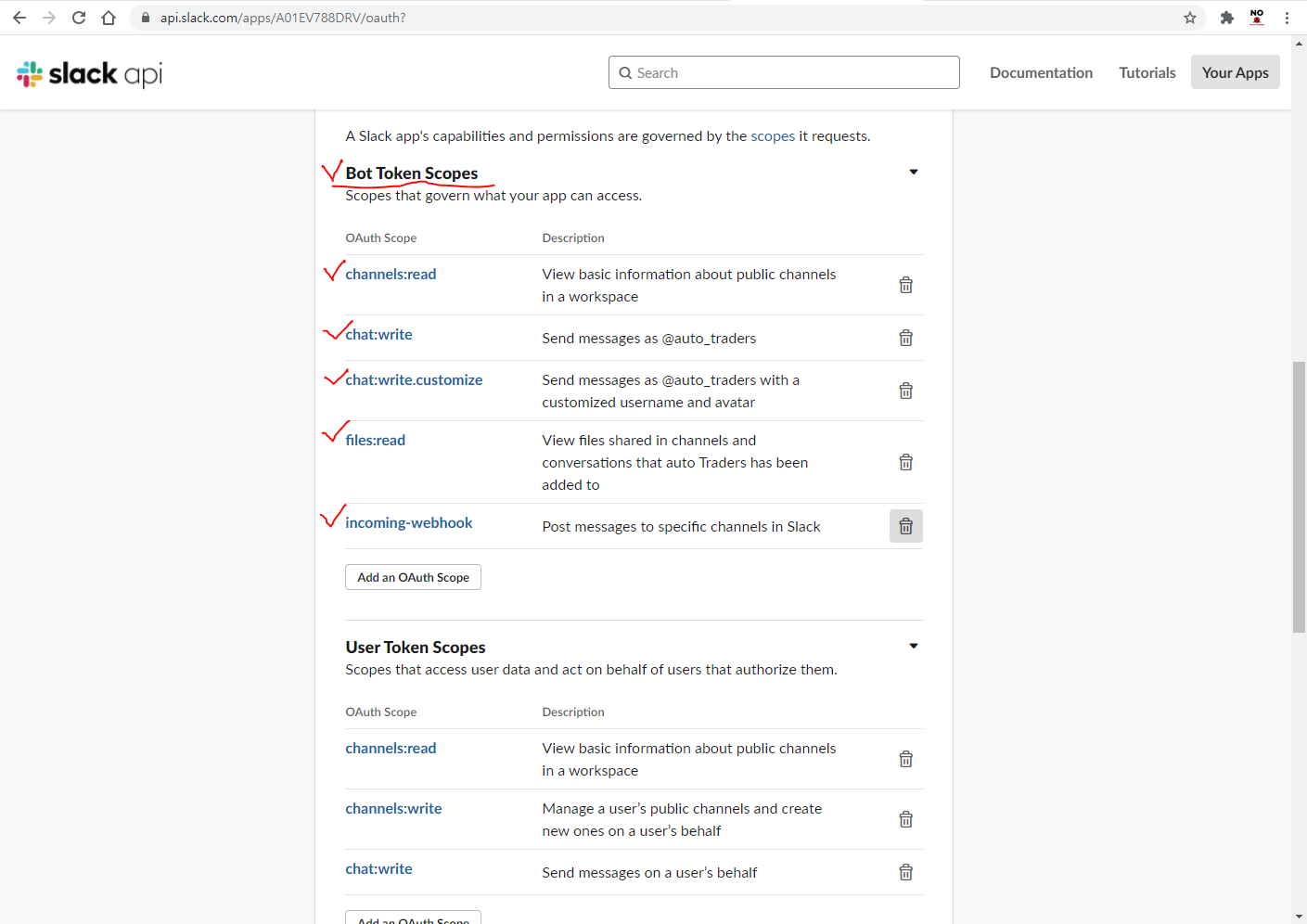This screenshot has width=1307, height=924.
Task: Open the chat:write.customize scope link
Action: coord(414,379)
